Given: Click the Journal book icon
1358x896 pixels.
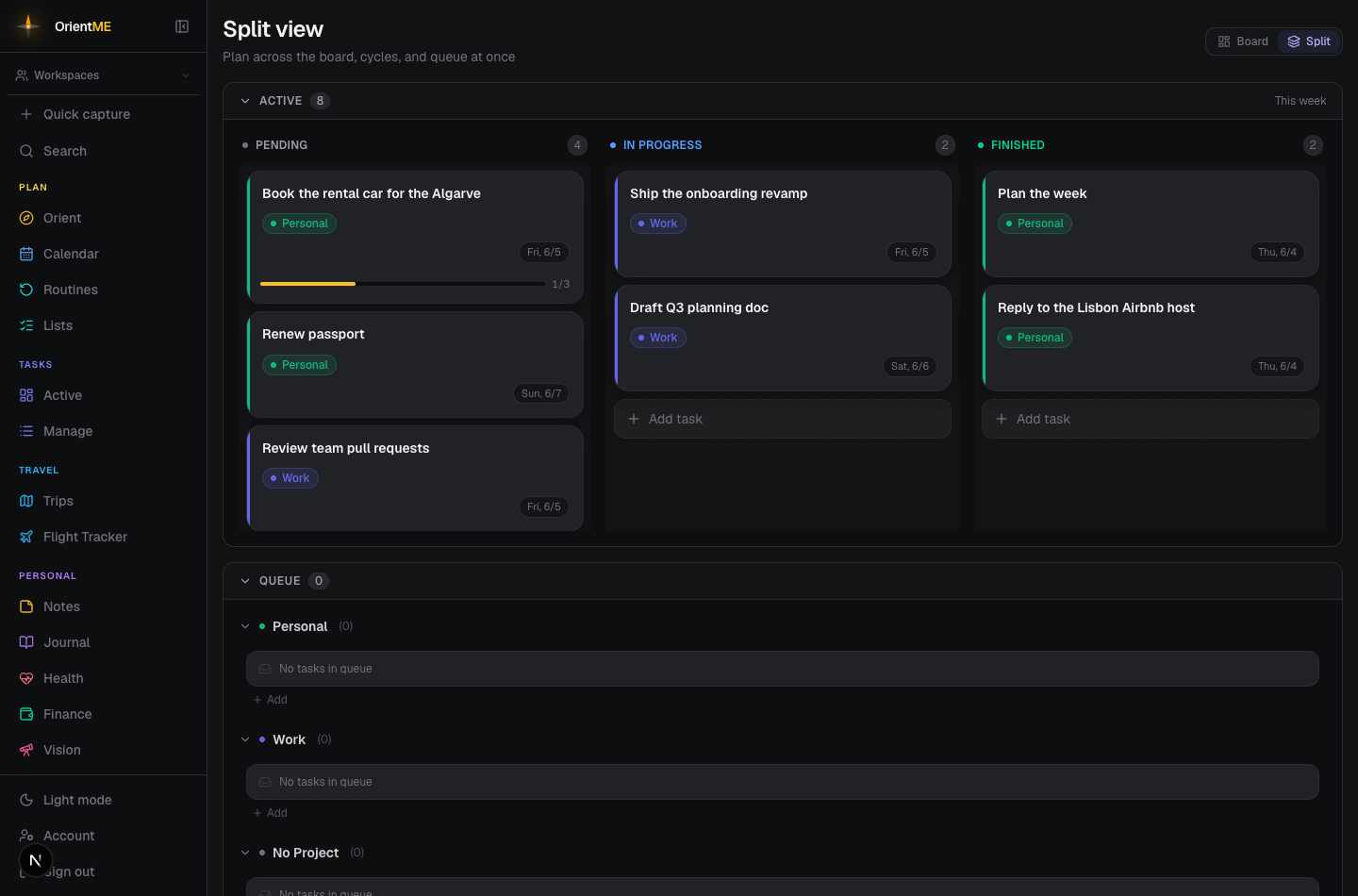Looking at the screenshot, I should [26, 642].
